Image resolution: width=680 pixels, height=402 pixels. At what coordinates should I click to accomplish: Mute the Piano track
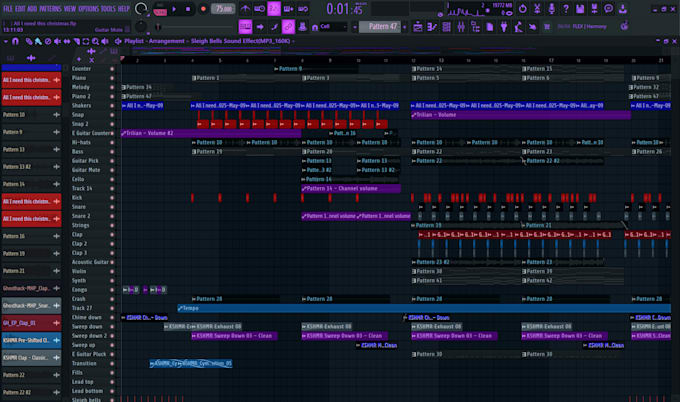coord(112,78)
